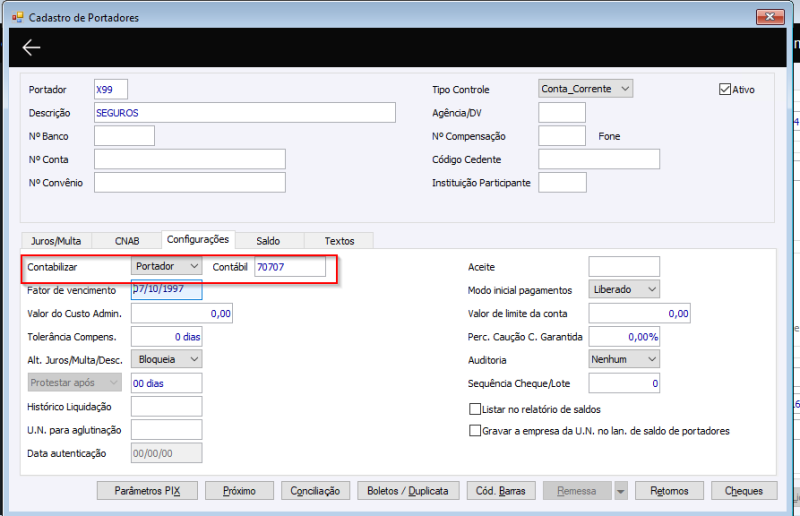
Task: Click the Nº Banco field
Action: pos(124,136)
